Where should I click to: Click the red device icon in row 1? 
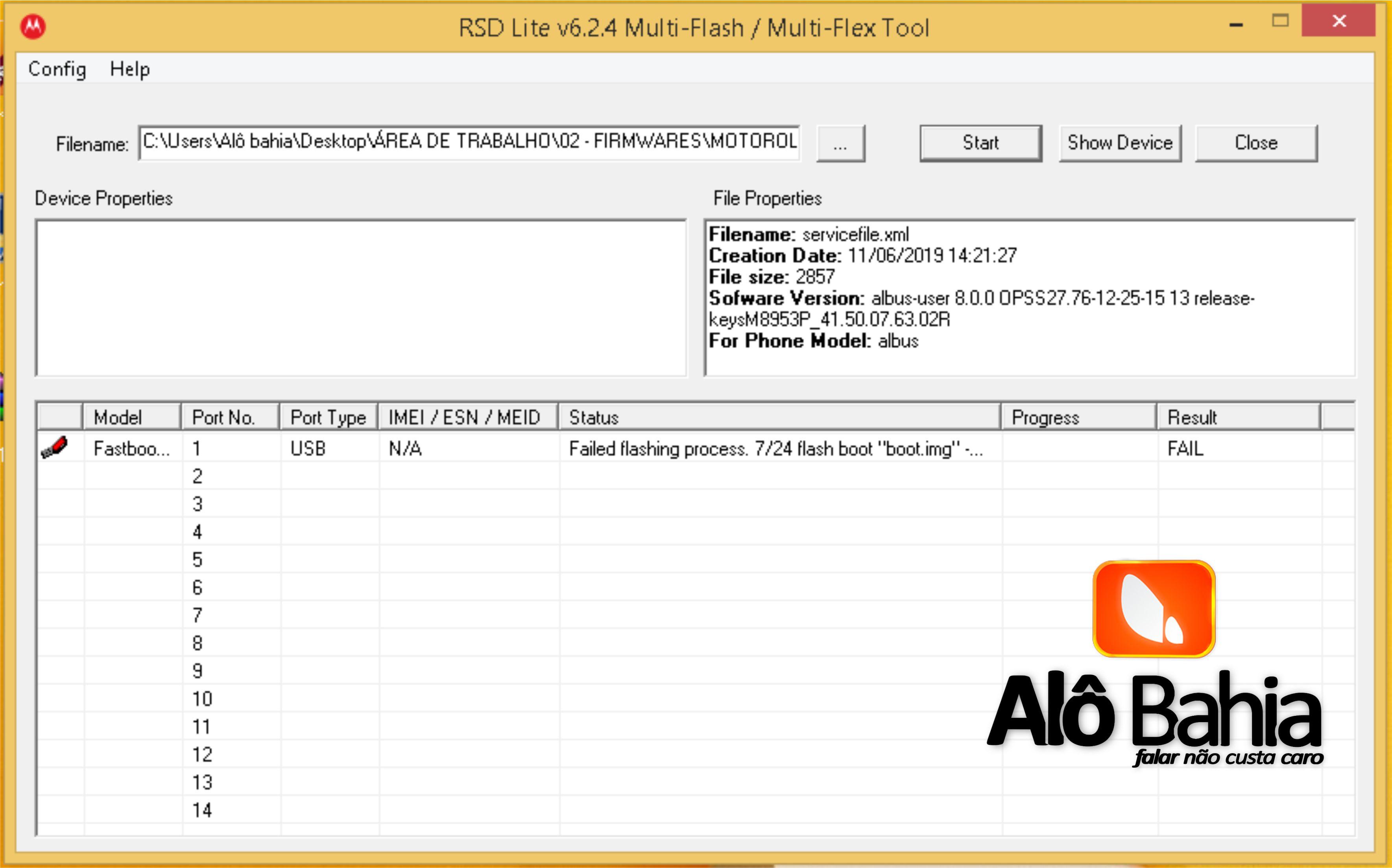click(55, 447)
